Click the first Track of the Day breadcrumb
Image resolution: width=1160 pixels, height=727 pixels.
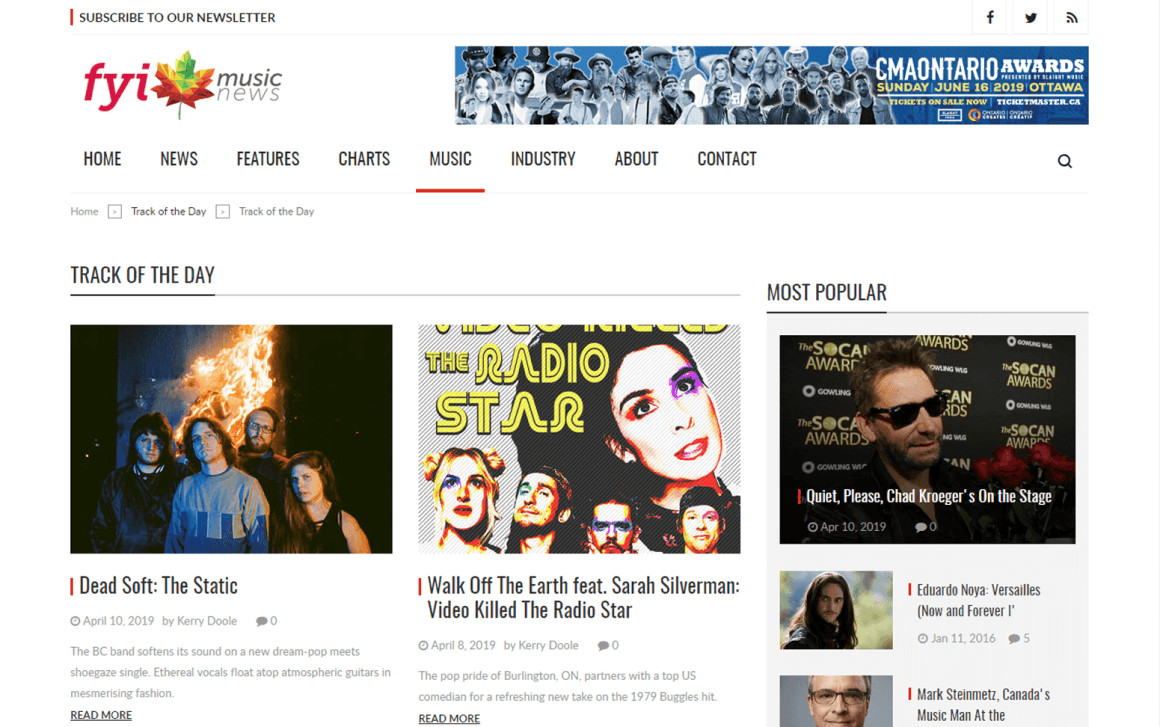[x=169, y=212]
